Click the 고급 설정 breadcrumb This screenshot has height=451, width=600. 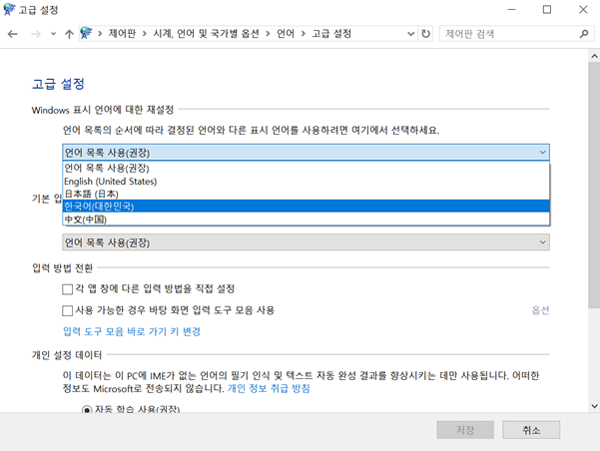click(331, 34)
